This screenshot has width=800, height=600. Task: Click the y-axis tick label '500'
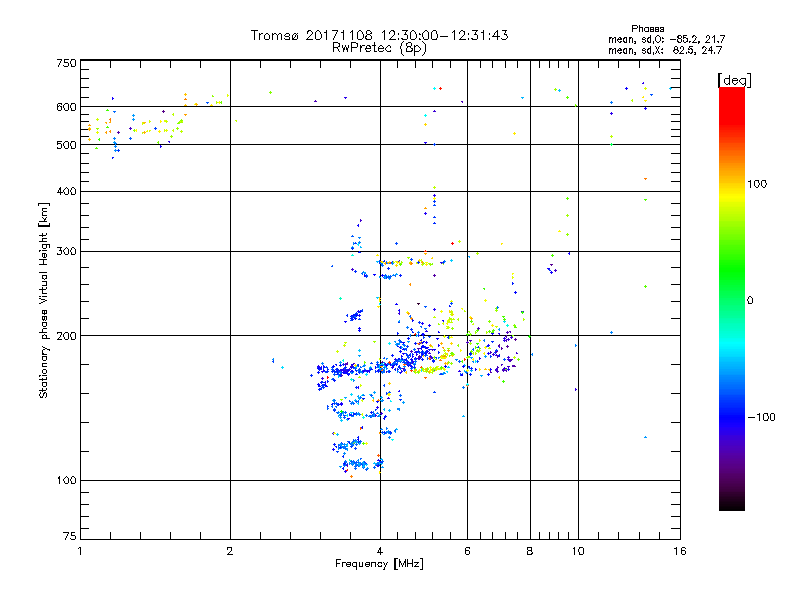tap(66, 145)
